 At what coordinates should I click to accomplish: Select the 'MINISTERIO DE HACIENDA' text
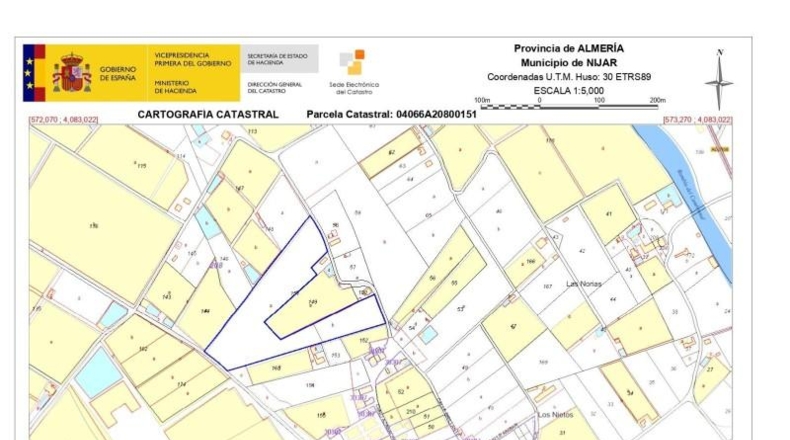(x=175, y=87)
